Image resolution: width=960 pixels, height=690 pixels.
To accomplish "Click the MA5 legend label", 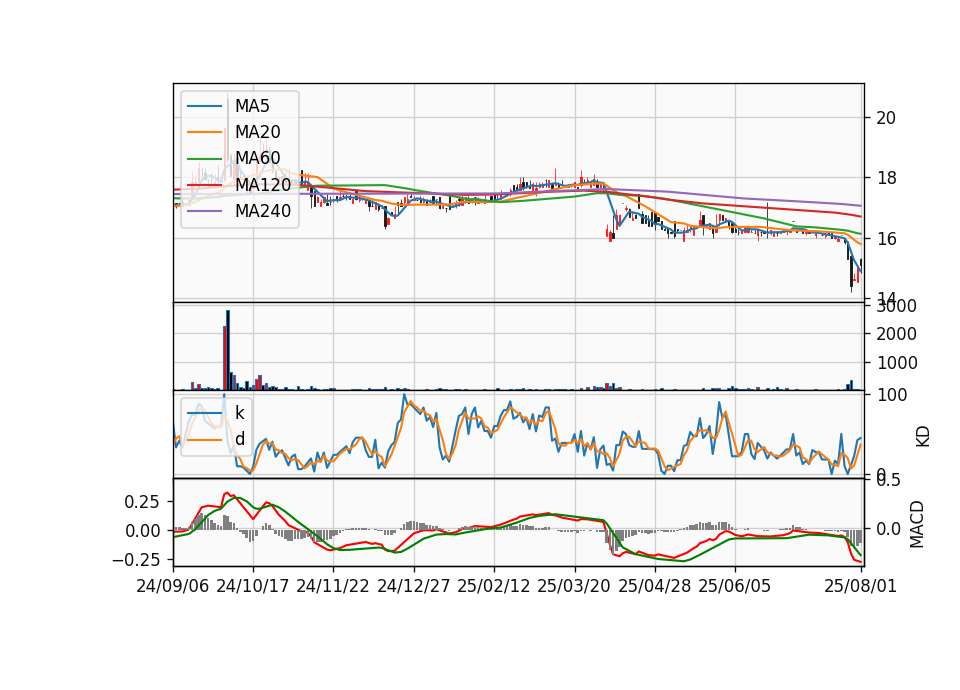I will click(252, 106).
